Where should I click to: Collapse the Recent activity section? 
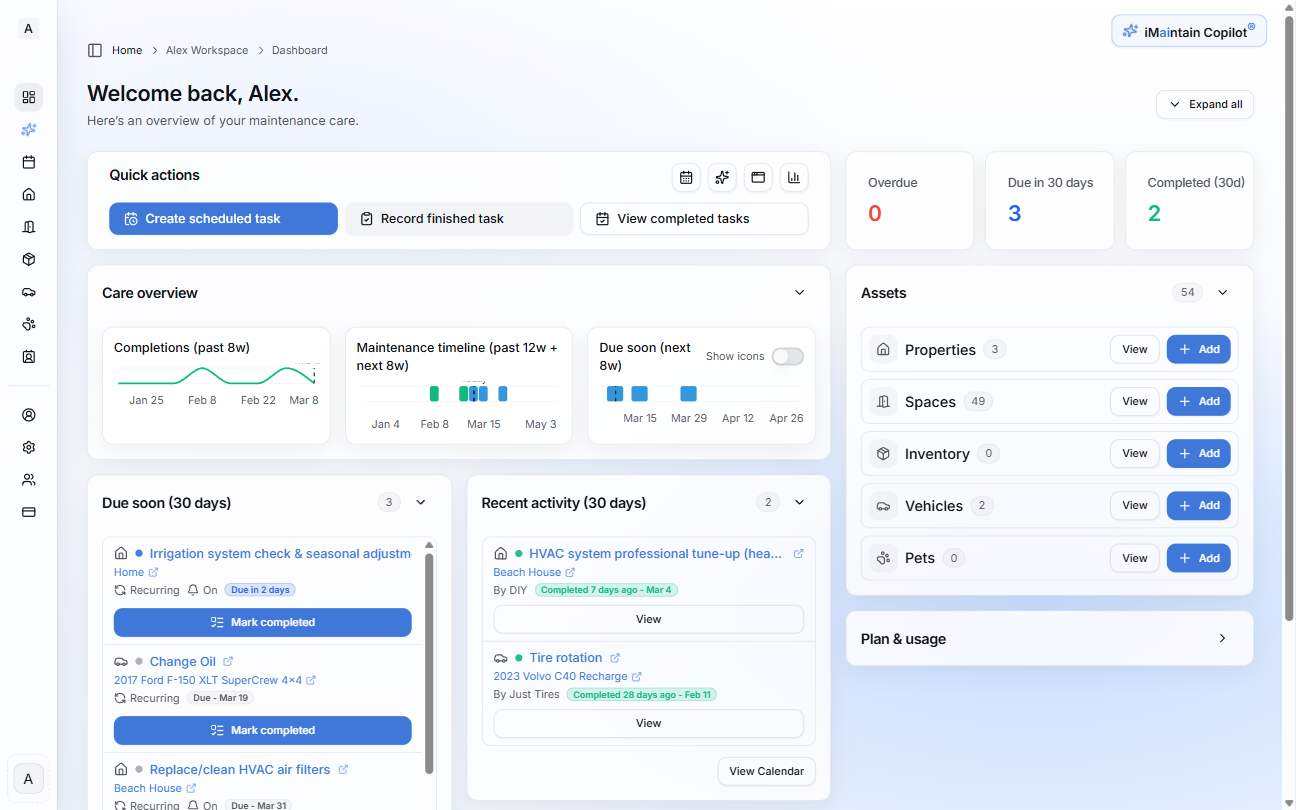click(799, 502)
